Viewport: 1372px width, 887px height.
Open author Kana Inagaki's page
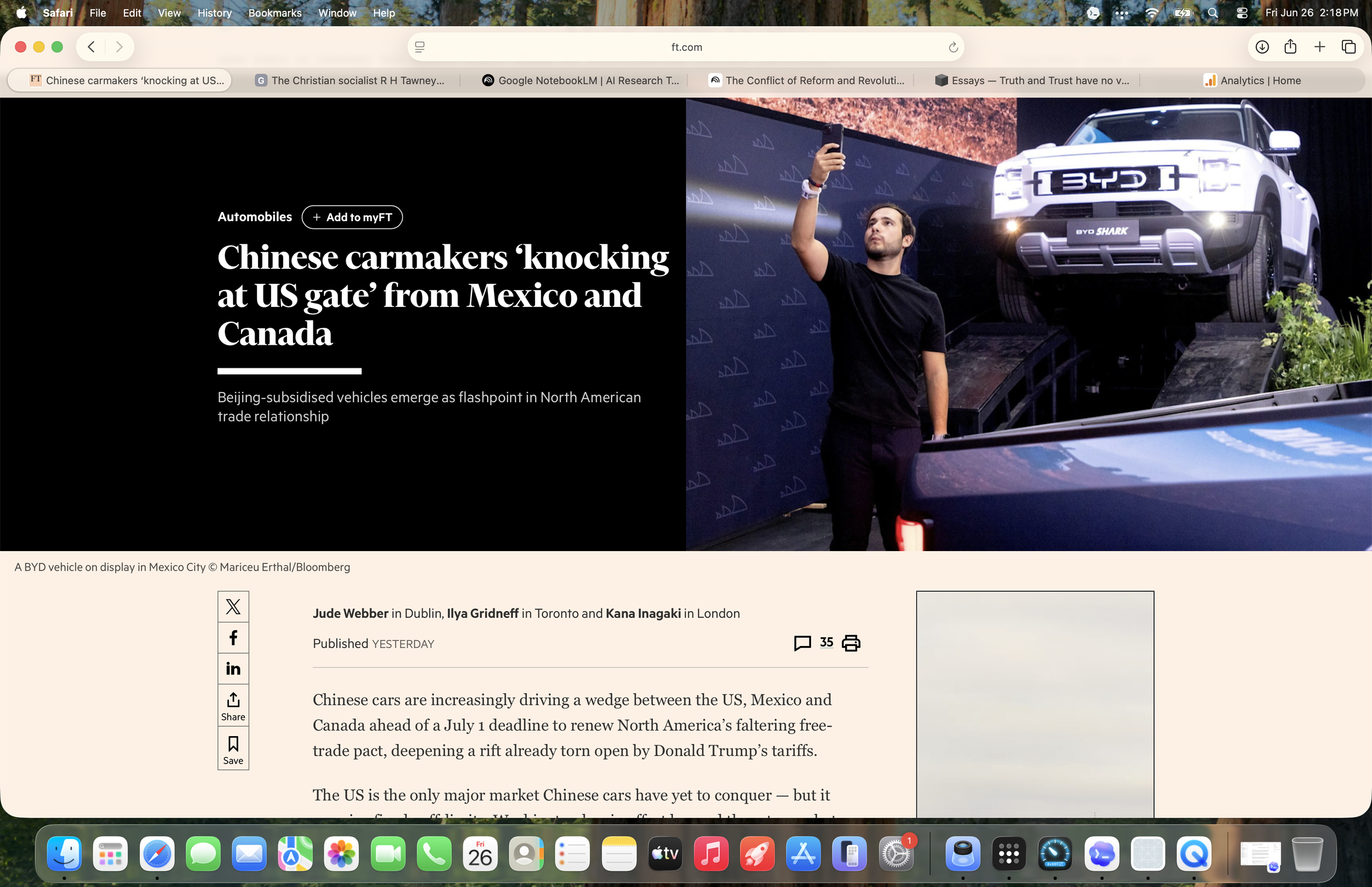click(643, 614)
